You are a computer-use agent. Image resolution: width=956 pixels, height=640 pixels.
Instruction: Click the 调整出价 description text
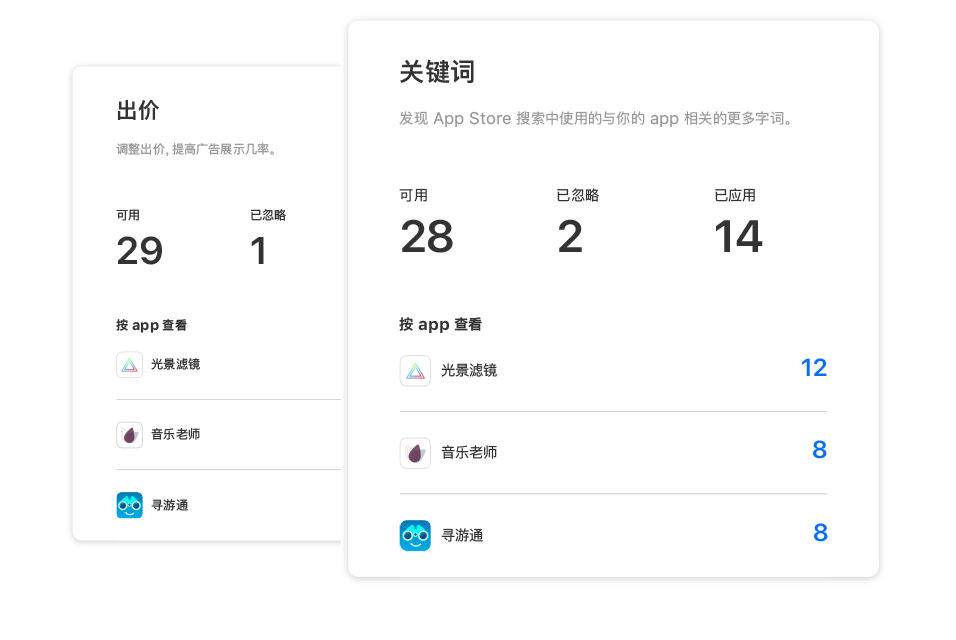pos(198,149)
